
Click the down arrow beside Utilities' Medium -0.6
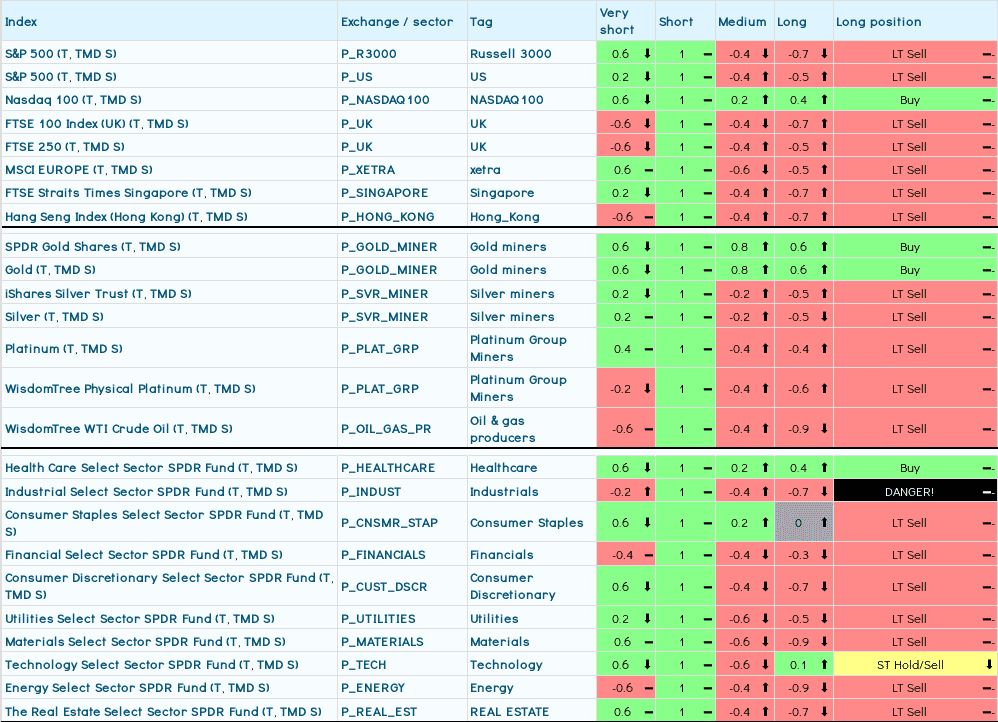(765, 618)
